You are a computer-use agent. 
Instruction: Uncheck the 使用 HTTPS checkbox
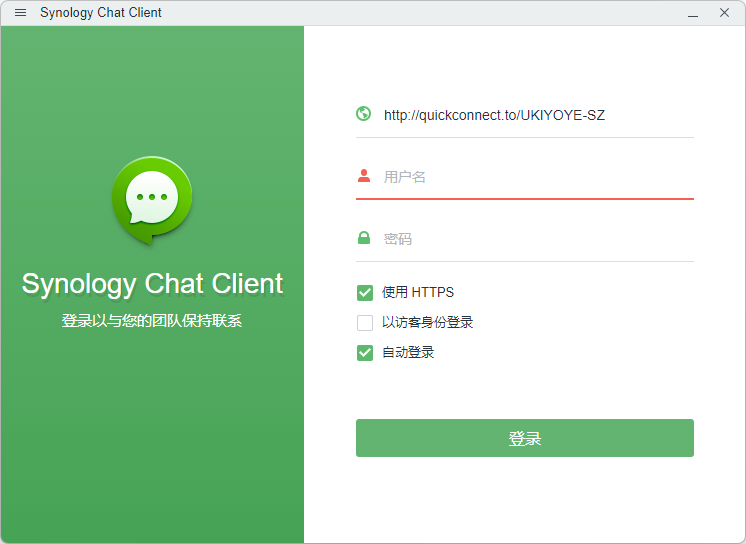click(365, 293)
